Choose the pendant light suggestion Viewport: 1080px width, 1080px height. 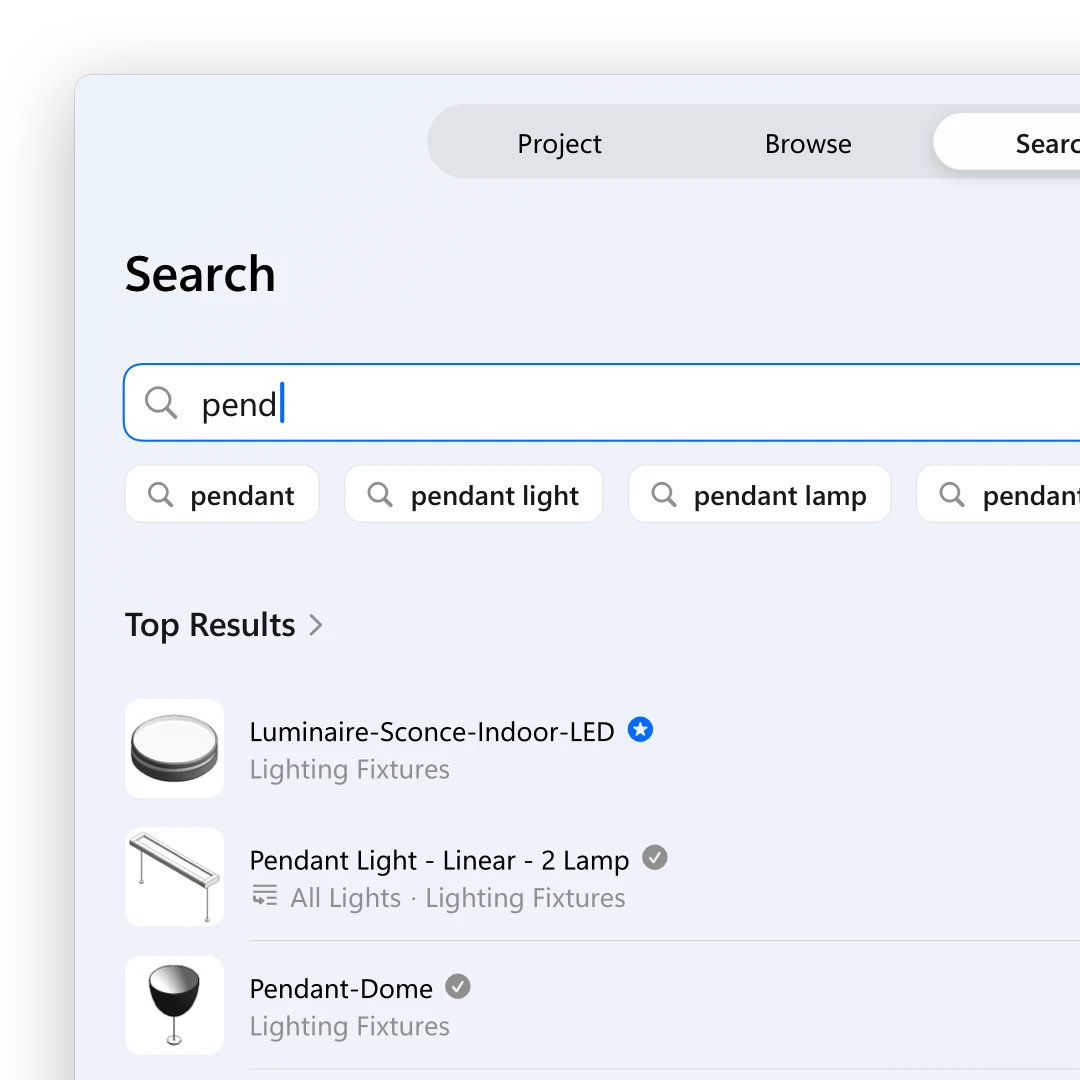[474, 495]
